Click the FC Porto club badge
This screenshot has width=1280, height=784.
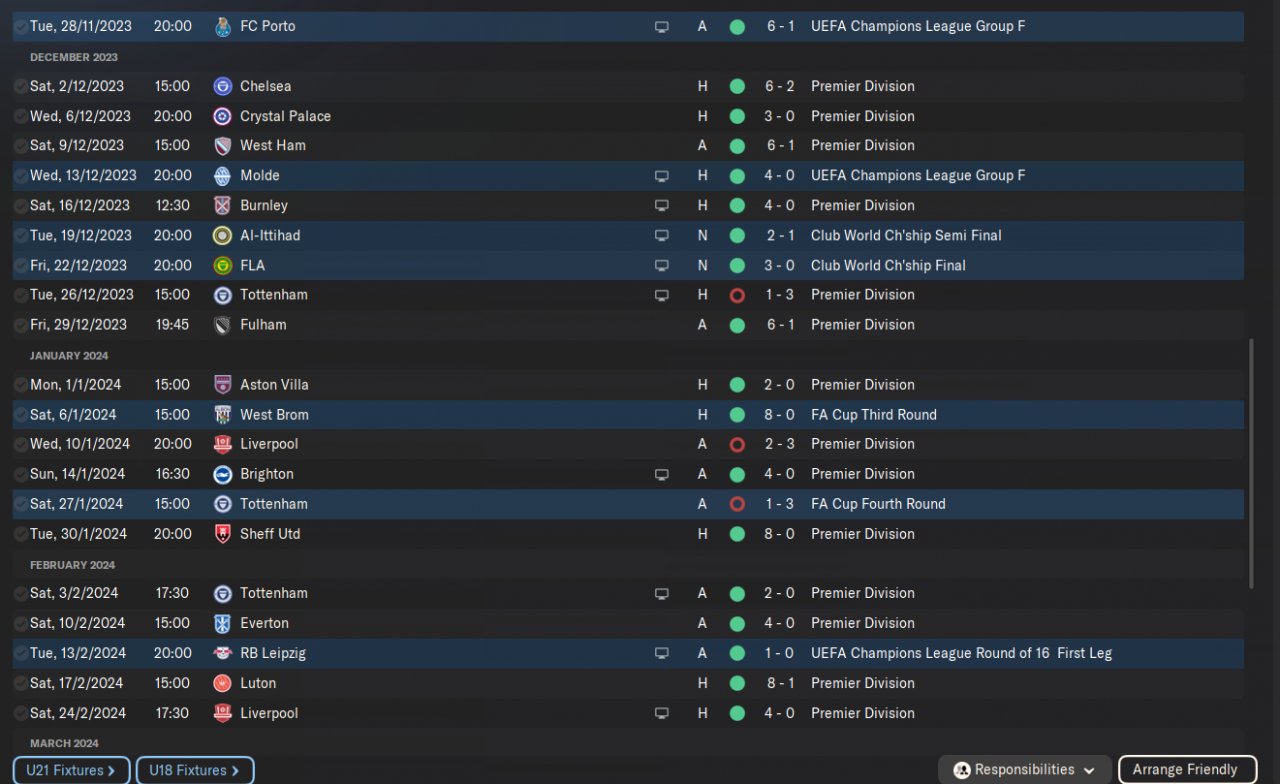coord(223,26)
